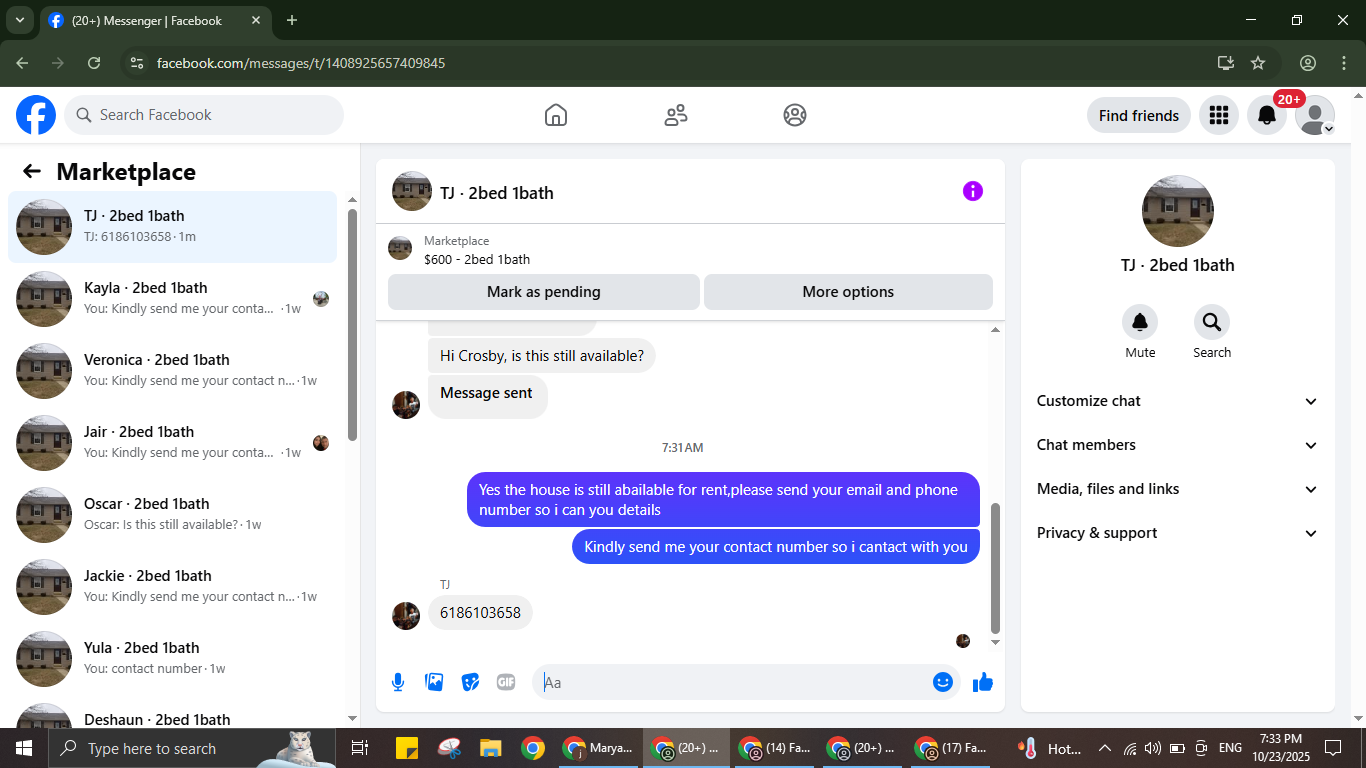Open the Chrome profile icon
The height and width of the screenshot is (768, 1366).
1308,63
